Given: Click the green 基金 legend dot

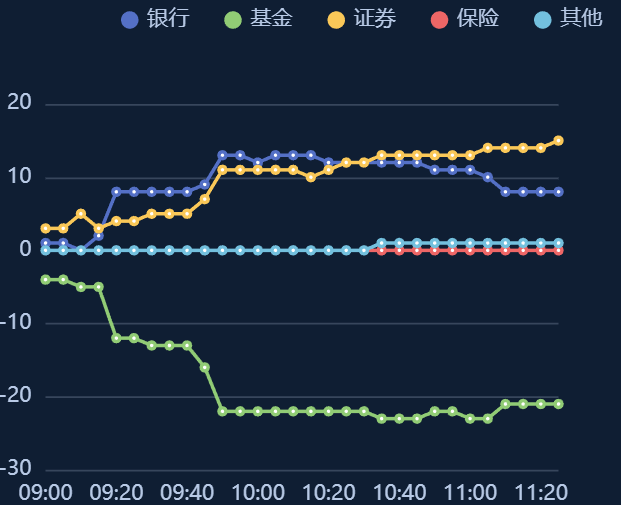Looking at the screenshot, I should point(233,20).
